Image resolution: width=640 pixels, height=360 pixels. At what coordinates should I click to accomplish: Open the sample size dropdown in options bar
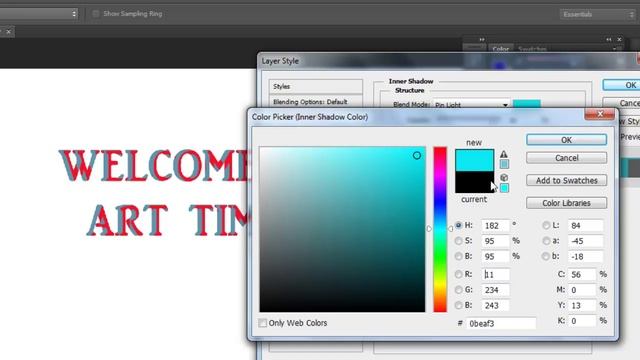coord(39,14)
